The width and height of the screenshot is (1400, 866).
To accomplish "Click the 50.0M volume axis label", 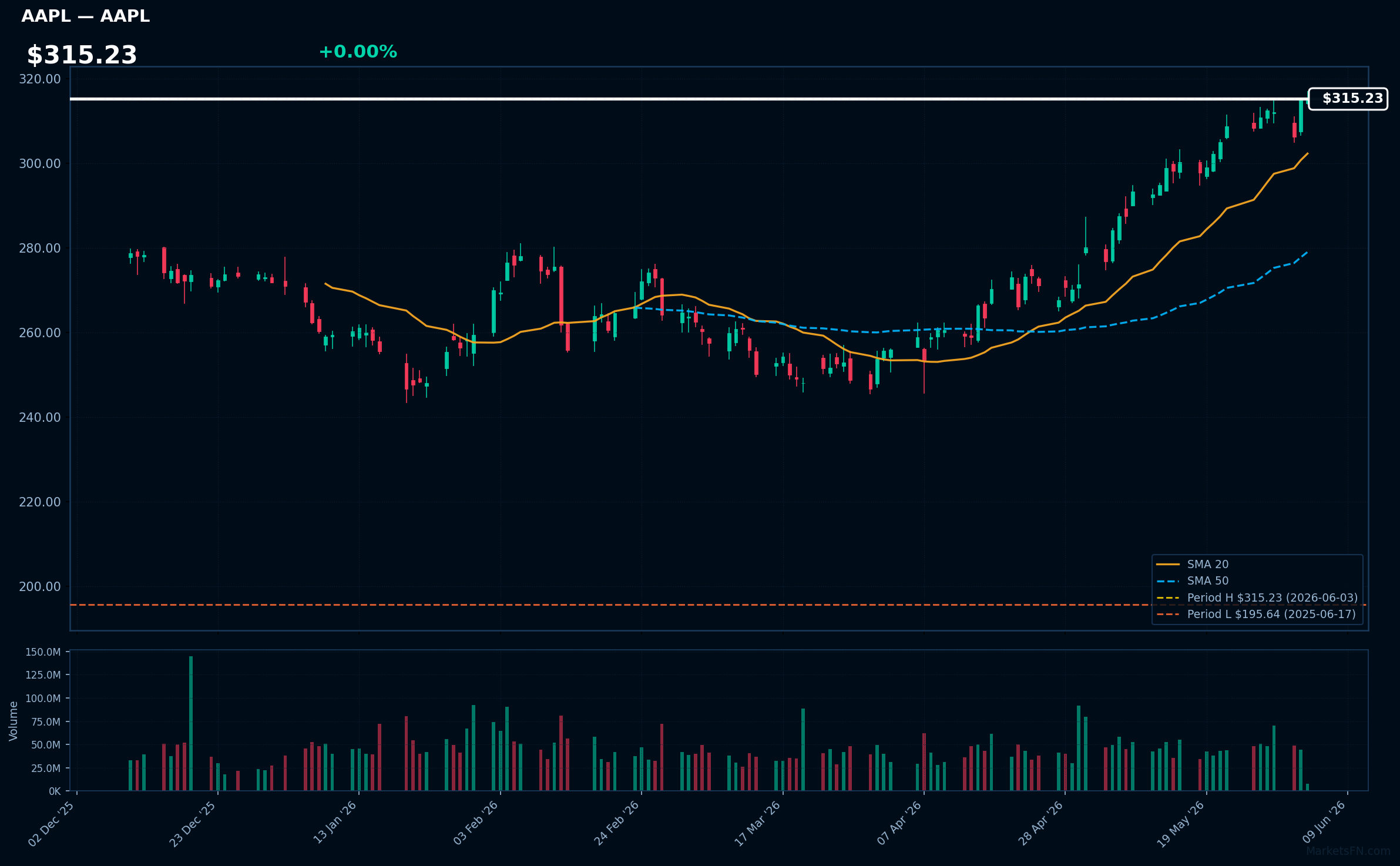I will (x=45, y=745).
